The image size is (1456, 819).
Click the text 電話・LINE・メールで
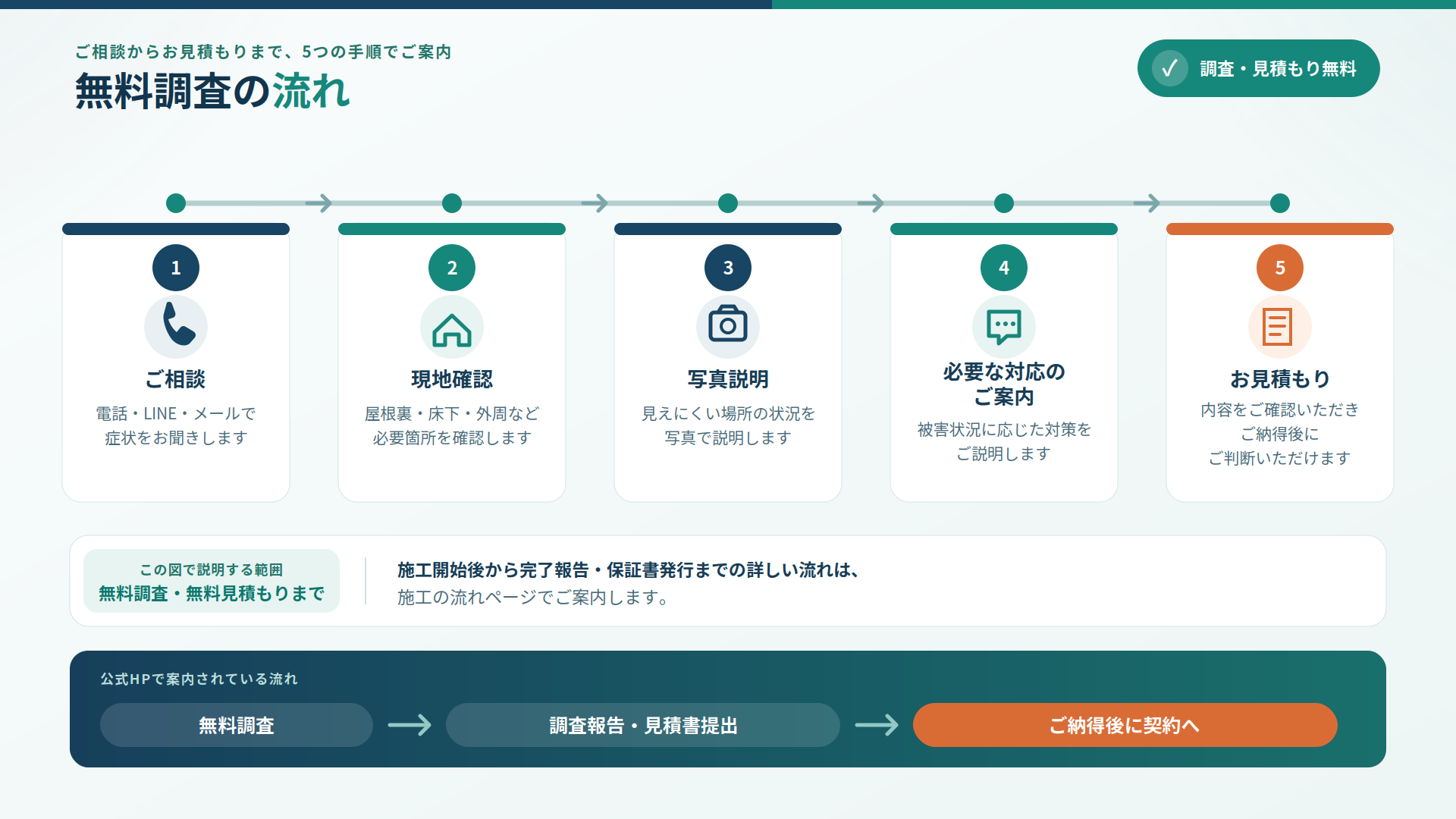pyautogui.click(x=176, y=413)
